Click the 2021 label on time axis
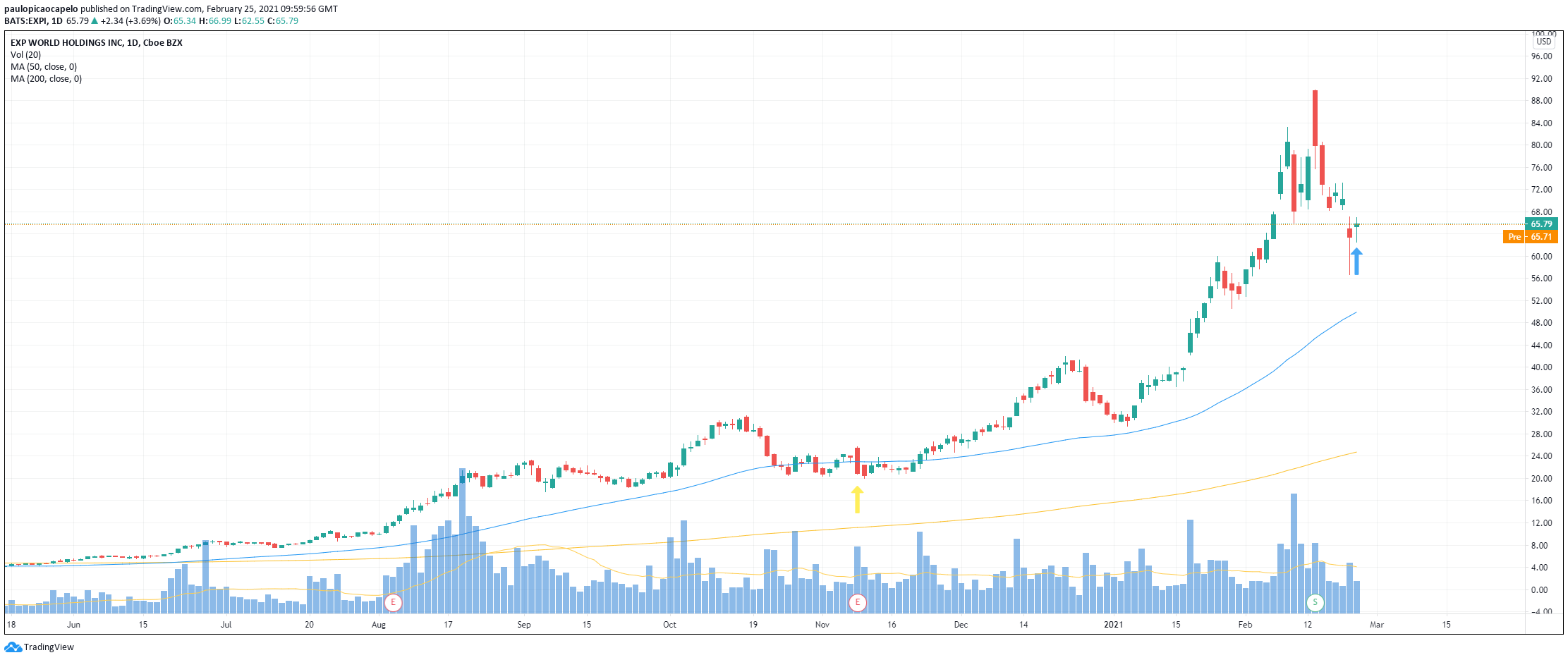The height and width of the screenshot is (660, 1568). coord(1113,625)
